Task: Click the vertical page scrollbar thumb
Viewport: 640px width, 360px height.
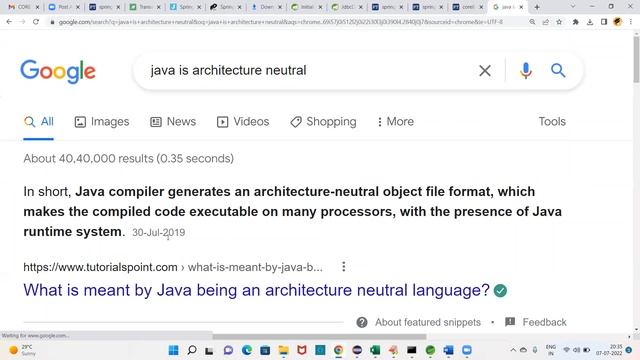Action: click(636, 59)
